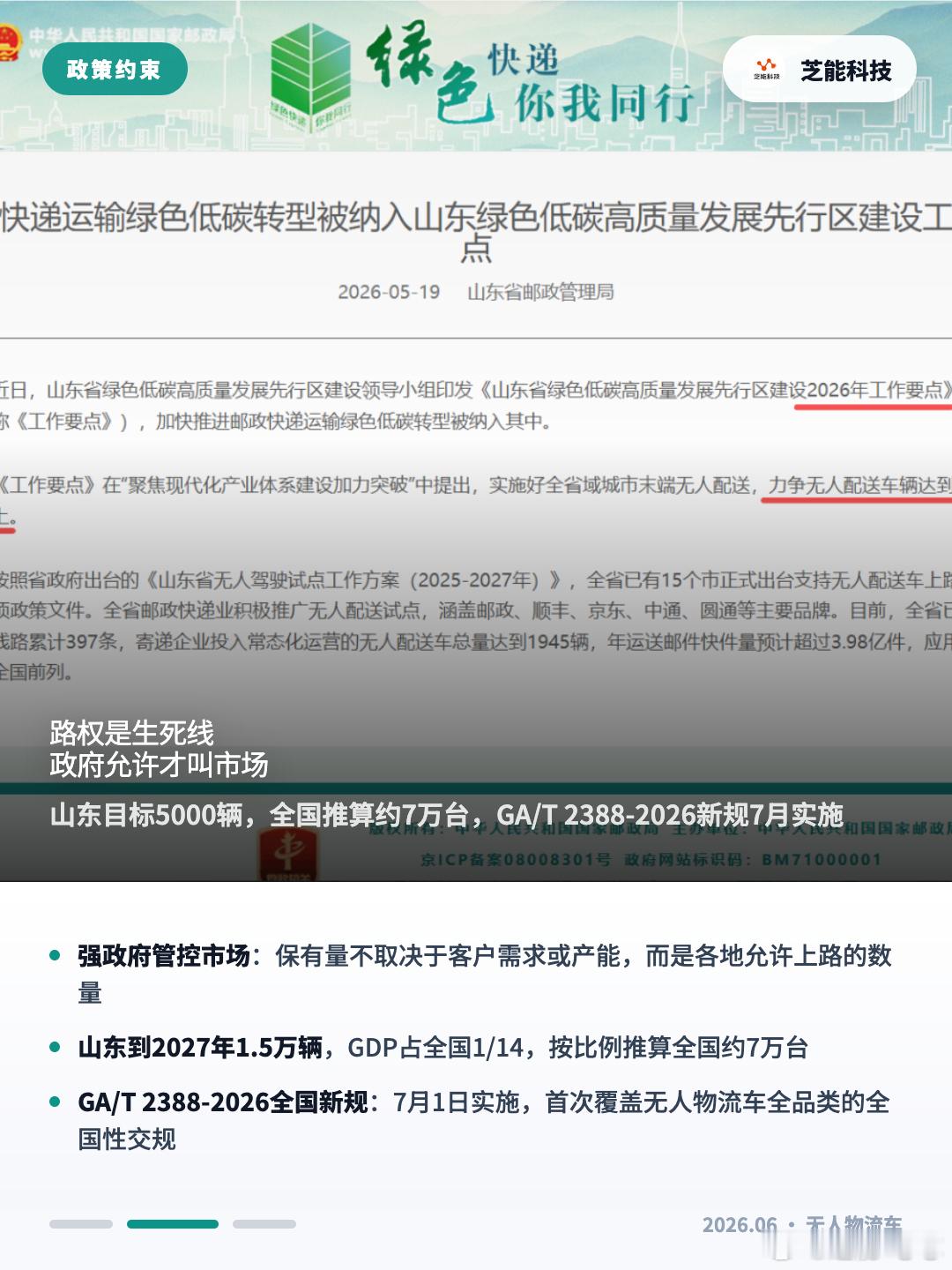Click the 芝能科技 logo icon
Image resolution: width=952 pixels, height=1270 pixels.
pyautogui.click(x=766, y=69)
